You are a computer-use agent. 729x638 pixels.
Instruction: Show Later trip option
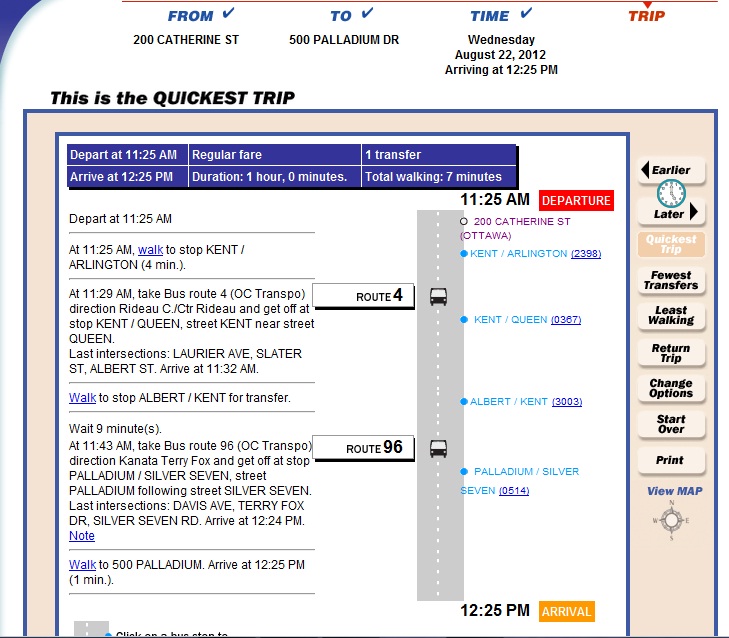(x=671, y=213)
